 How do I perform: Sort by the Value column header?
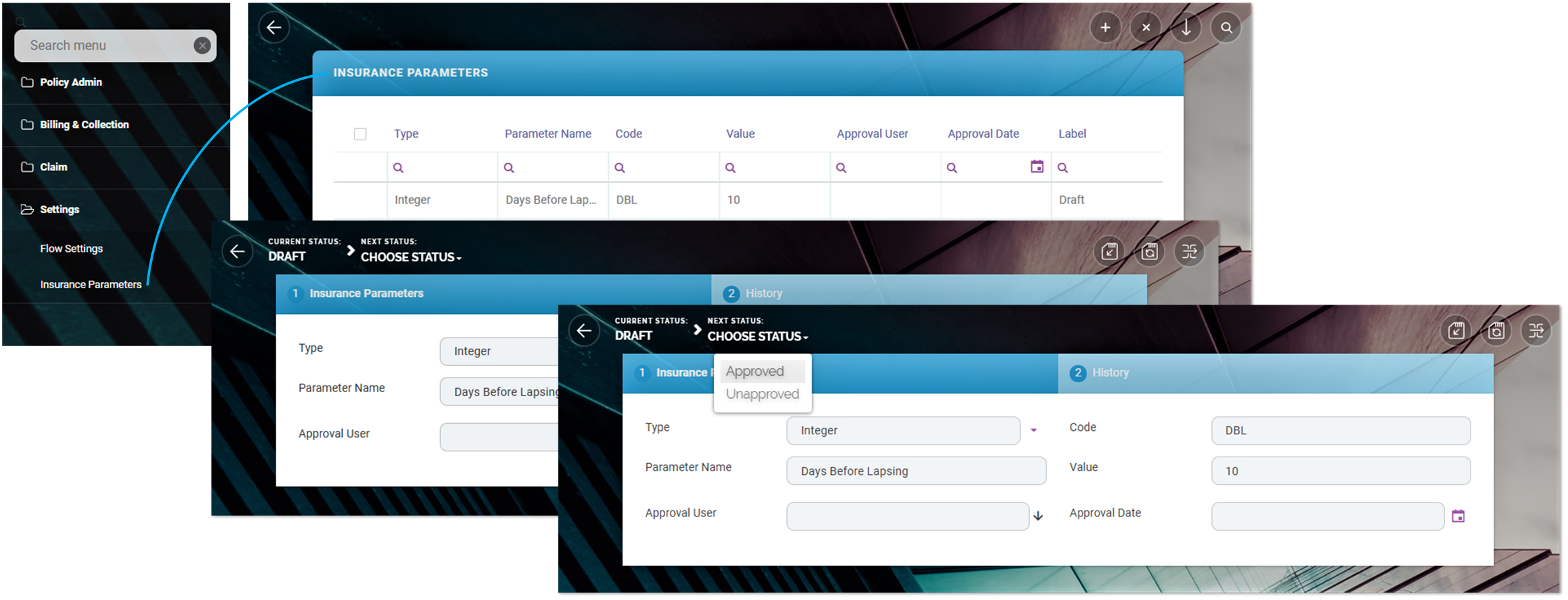point(740,134)
